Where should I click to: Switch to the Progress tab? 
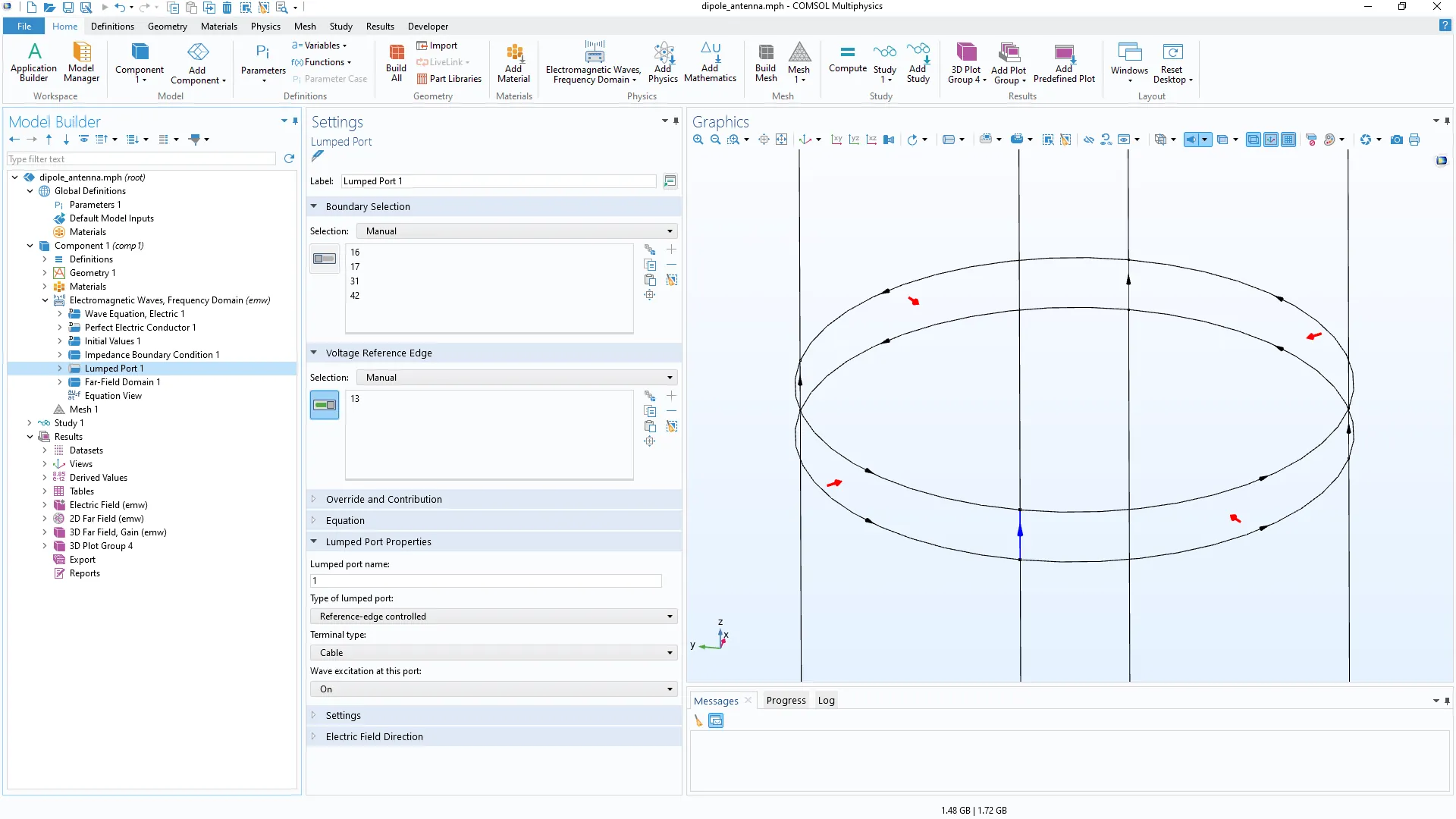tap(786, 701)
